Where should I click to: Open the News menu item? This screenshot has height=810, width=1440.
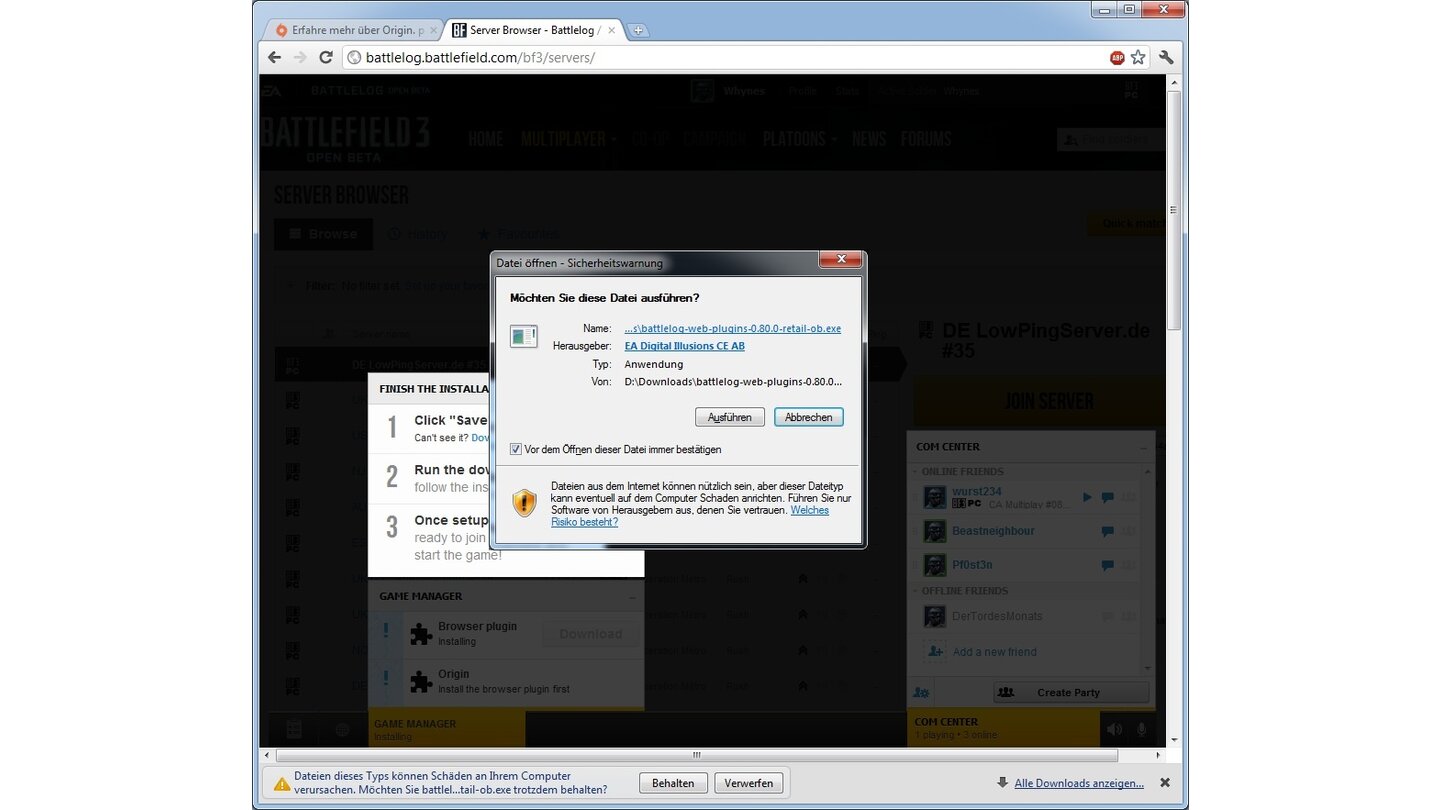(x=869, y=139)
